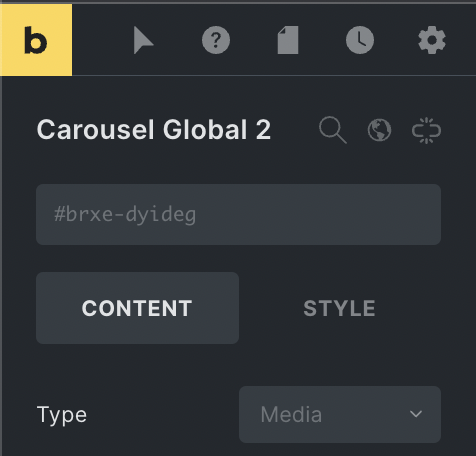
Task: Open the Pages document icon
Action: pyautogui.click(x=288, y=40)
